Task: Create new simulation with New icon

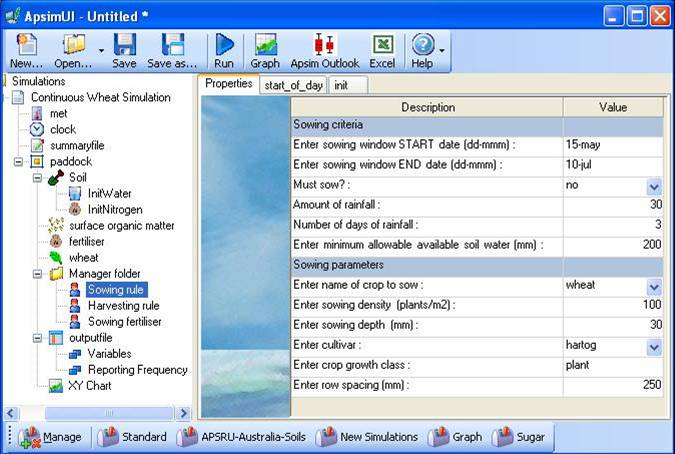Action: 26,50
